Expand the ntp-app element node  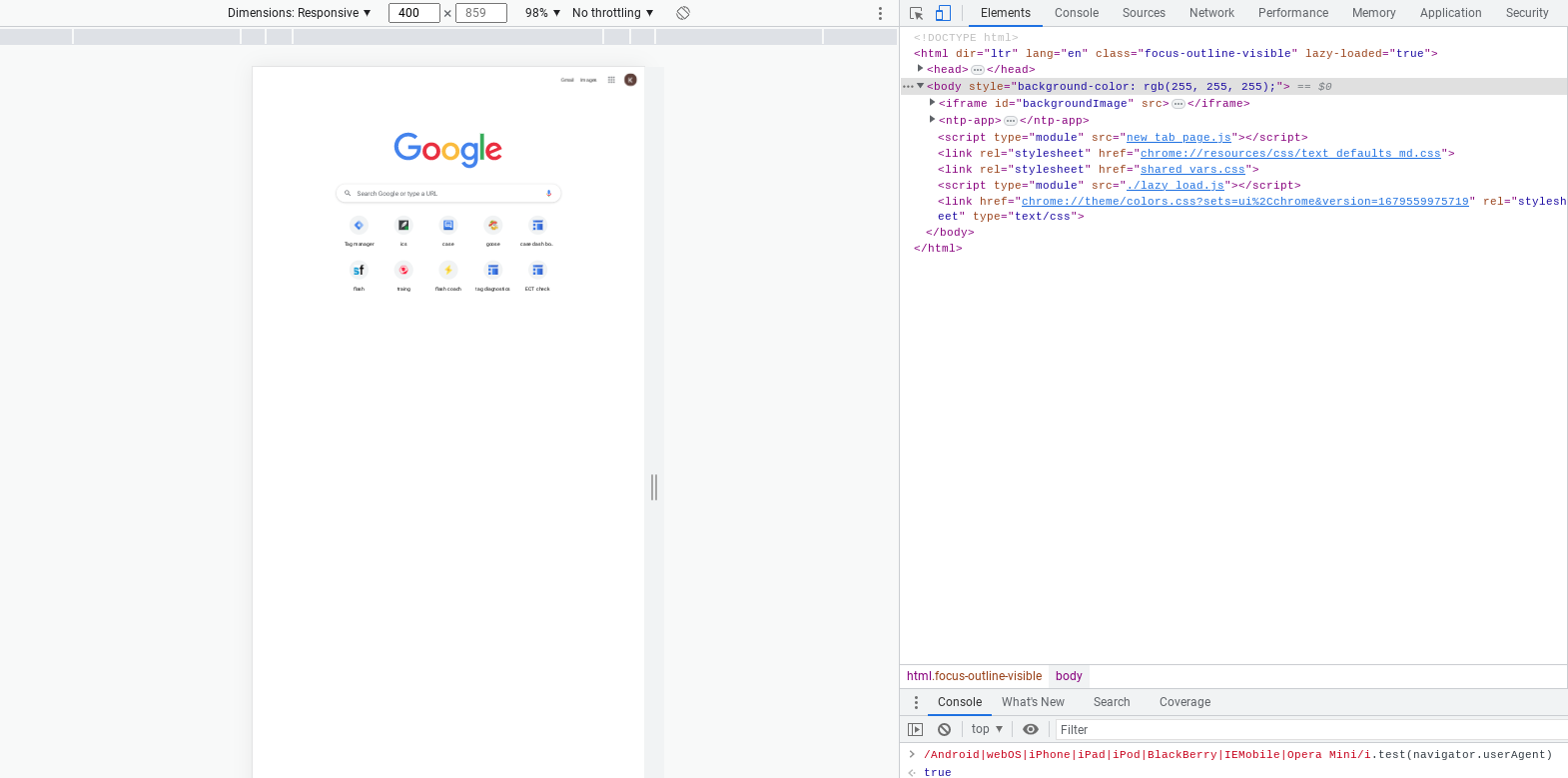click(932, 120)
